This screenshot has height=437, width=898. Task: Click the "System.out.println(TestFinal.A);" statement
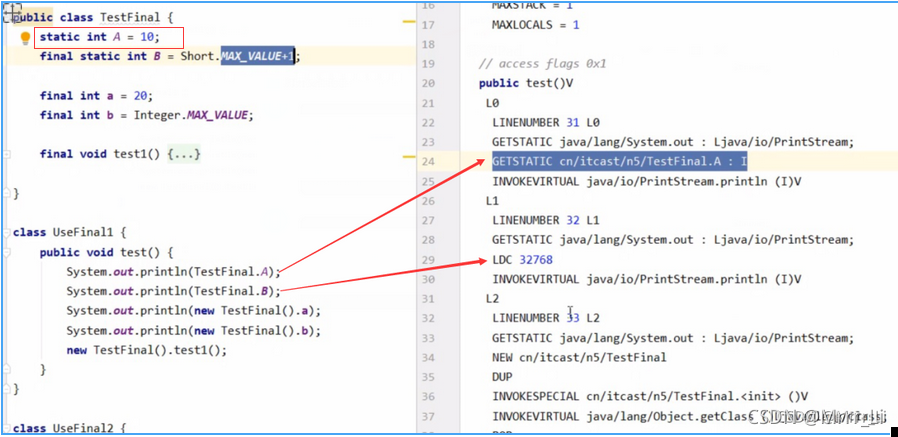[x=173, y=271]
